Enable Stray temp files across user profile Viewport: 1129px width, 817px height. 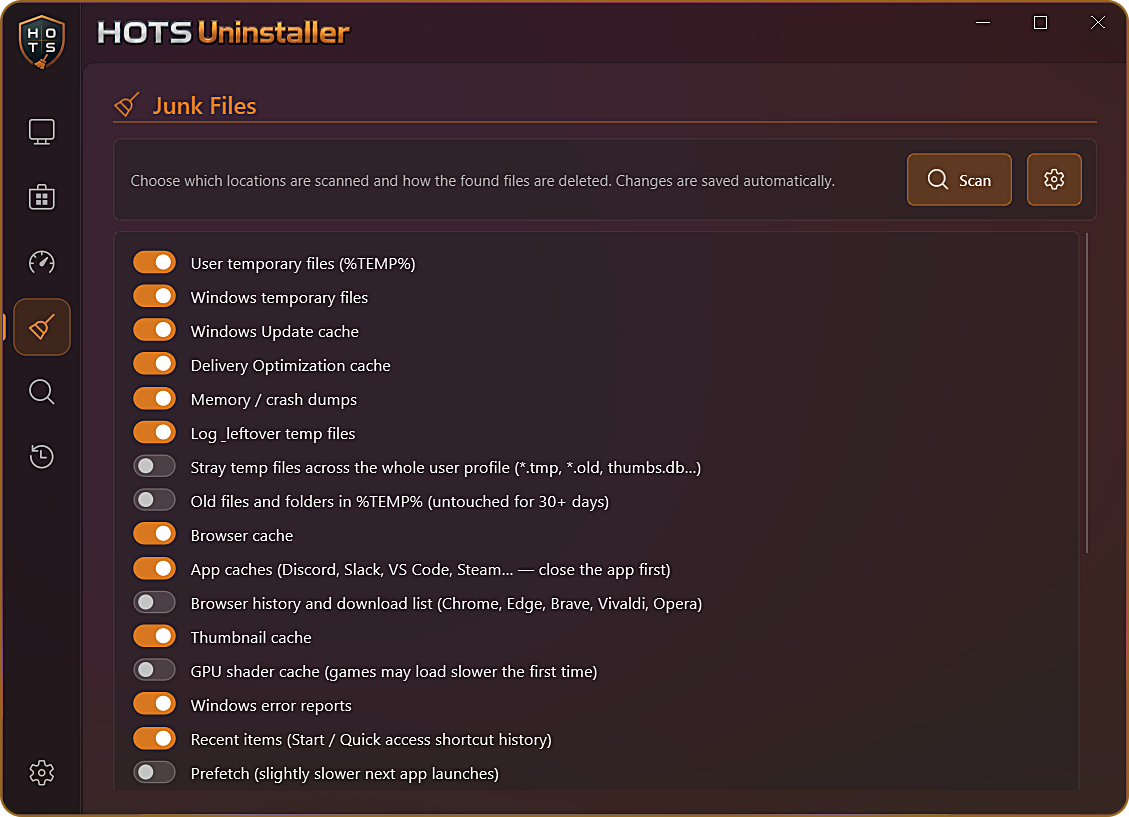[155, 466]
